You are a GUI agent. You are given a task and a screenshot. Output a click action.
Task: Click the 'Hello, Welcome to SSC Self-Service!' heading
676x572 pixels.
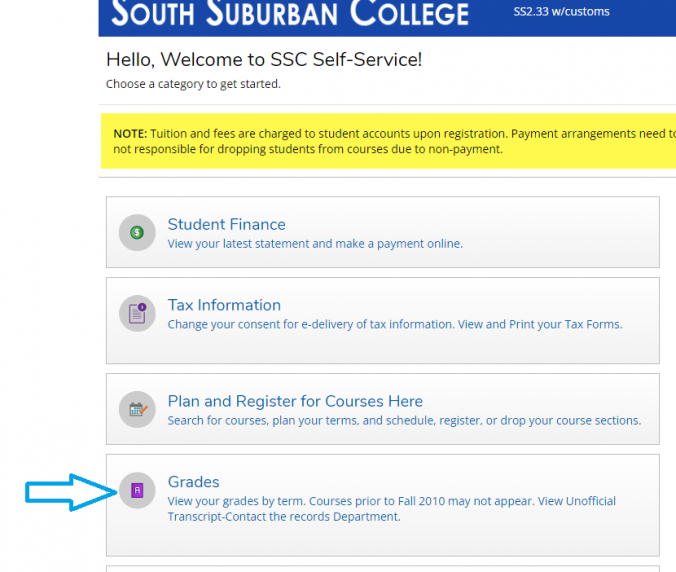264,60
